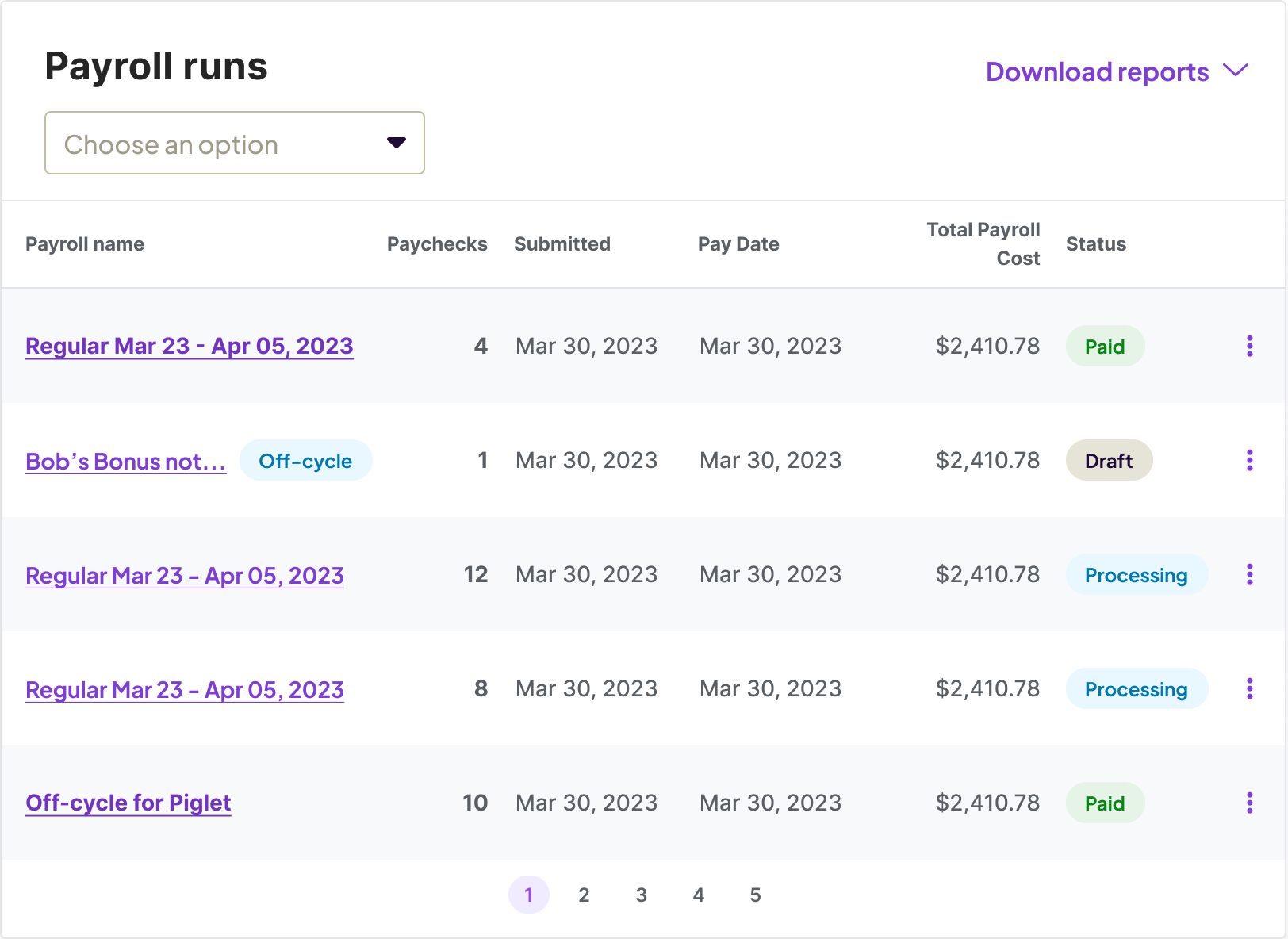Go to page 3 of payroll runs
Viewport: 1288px width, 939px height.
click(641, 895)
